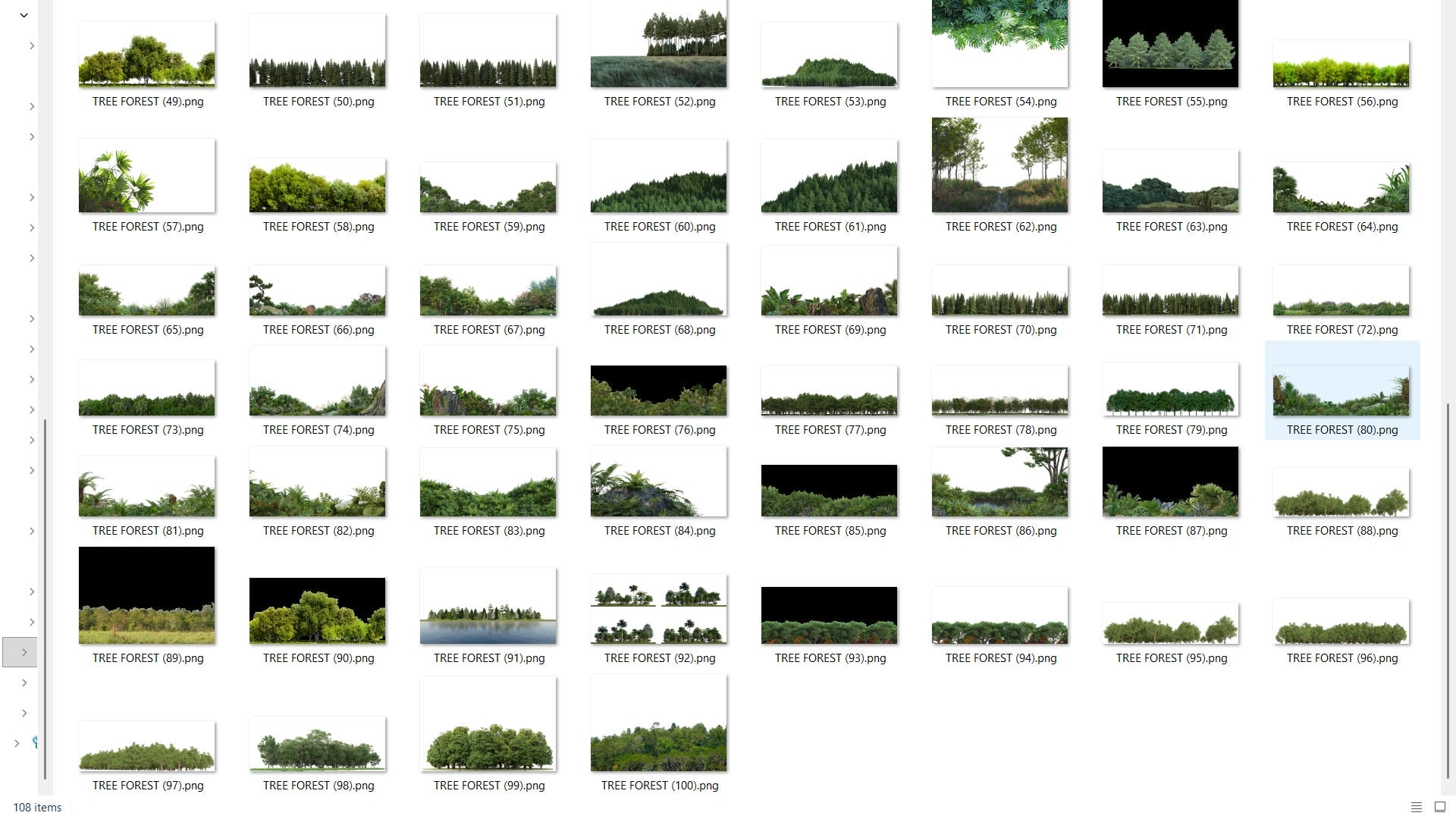This screenshot has width=1456, height=819.
Task: Switch to large thumbnails view icon
Action: 1439,807
